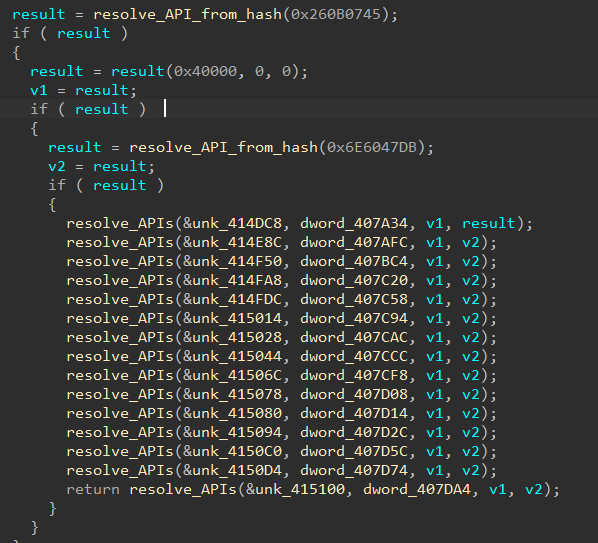Select &unk_414F50 symbol

coord(233,261)
